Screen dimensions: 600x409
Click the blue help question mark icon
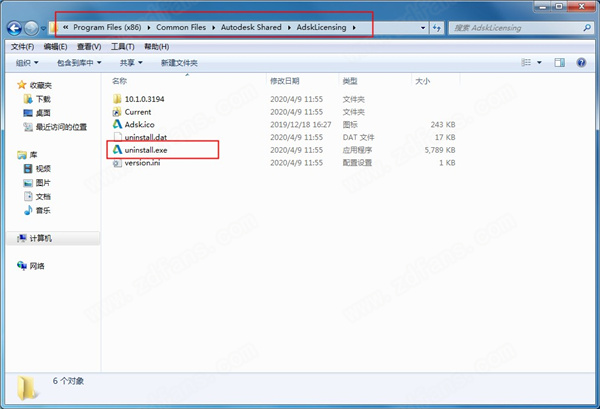[x=581, y=62]
